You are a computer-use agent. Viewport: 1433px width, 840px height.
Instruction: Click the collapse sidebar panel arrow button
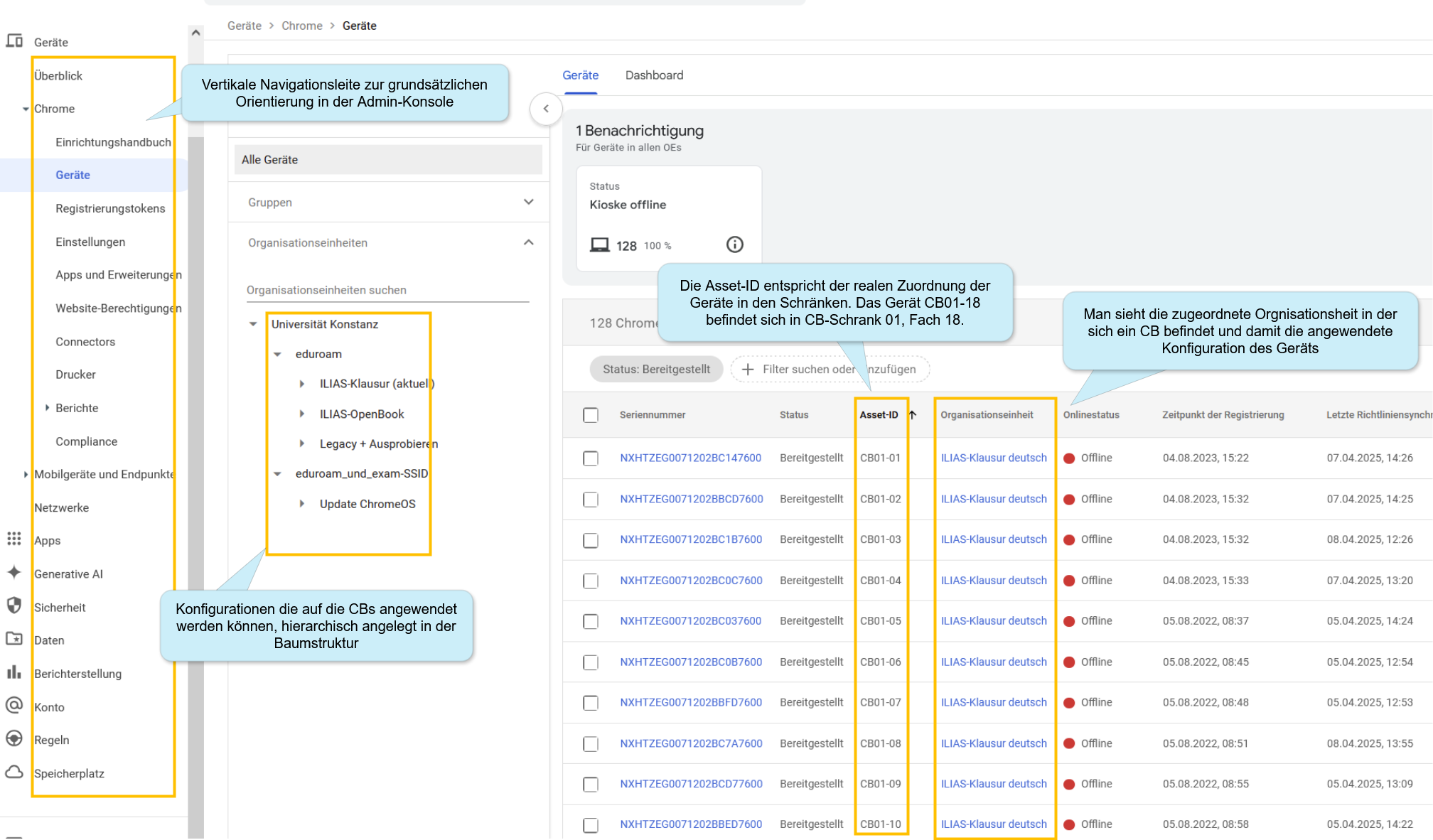point(546,109)
